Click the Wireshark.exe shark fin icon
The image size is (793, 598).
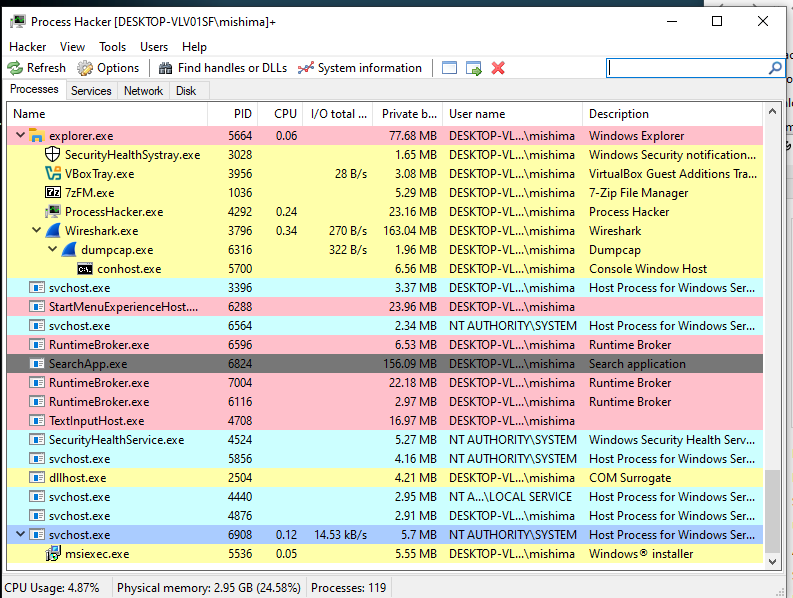(53, 231)
